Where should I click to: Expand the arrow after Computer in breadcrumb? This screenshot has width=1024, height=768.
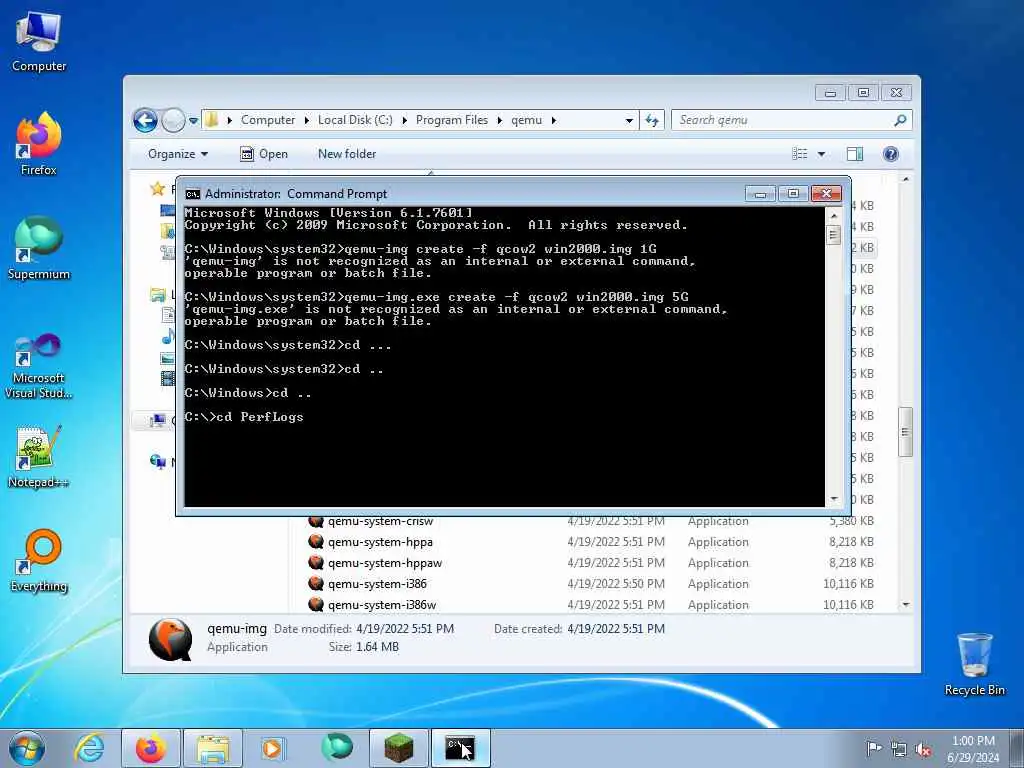tap(307, 120)
